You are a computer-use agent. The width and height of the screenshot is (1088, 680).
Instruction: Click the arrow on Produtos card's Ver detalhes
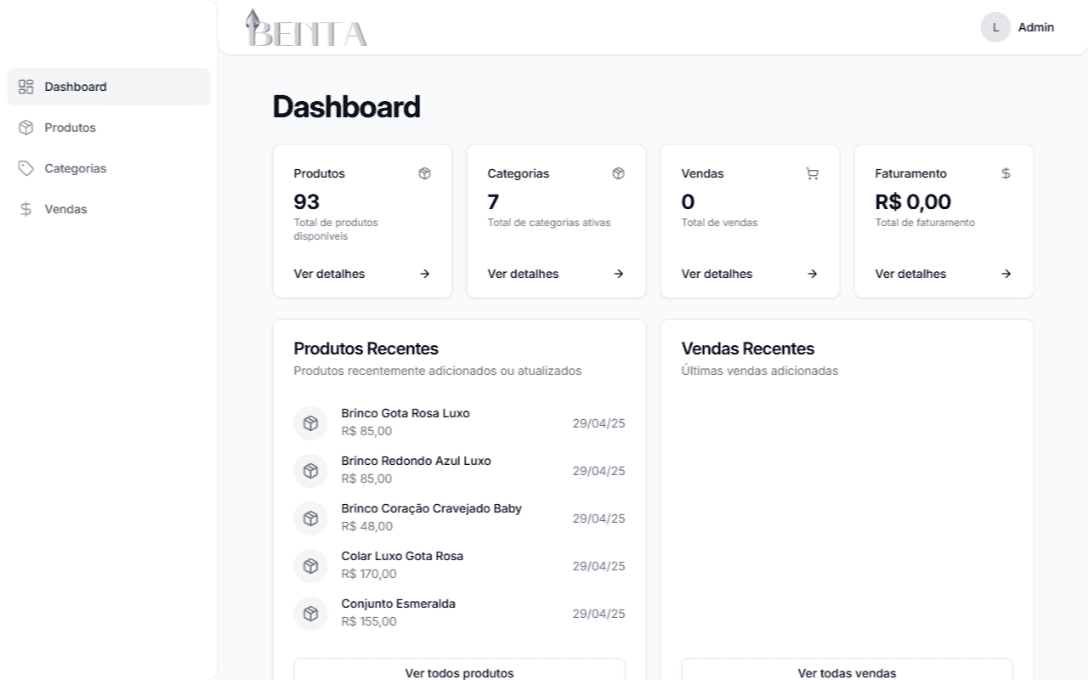[x=424, y=274]
